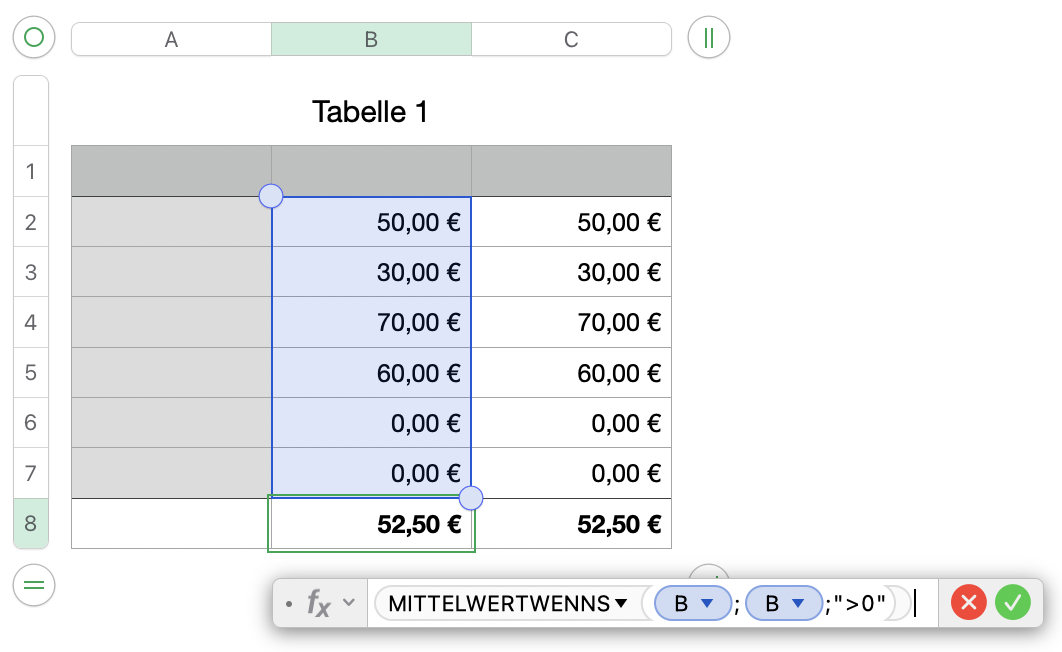The image size is (1062, 652).
Task: Select column C header tab
Action: [571, 39]
